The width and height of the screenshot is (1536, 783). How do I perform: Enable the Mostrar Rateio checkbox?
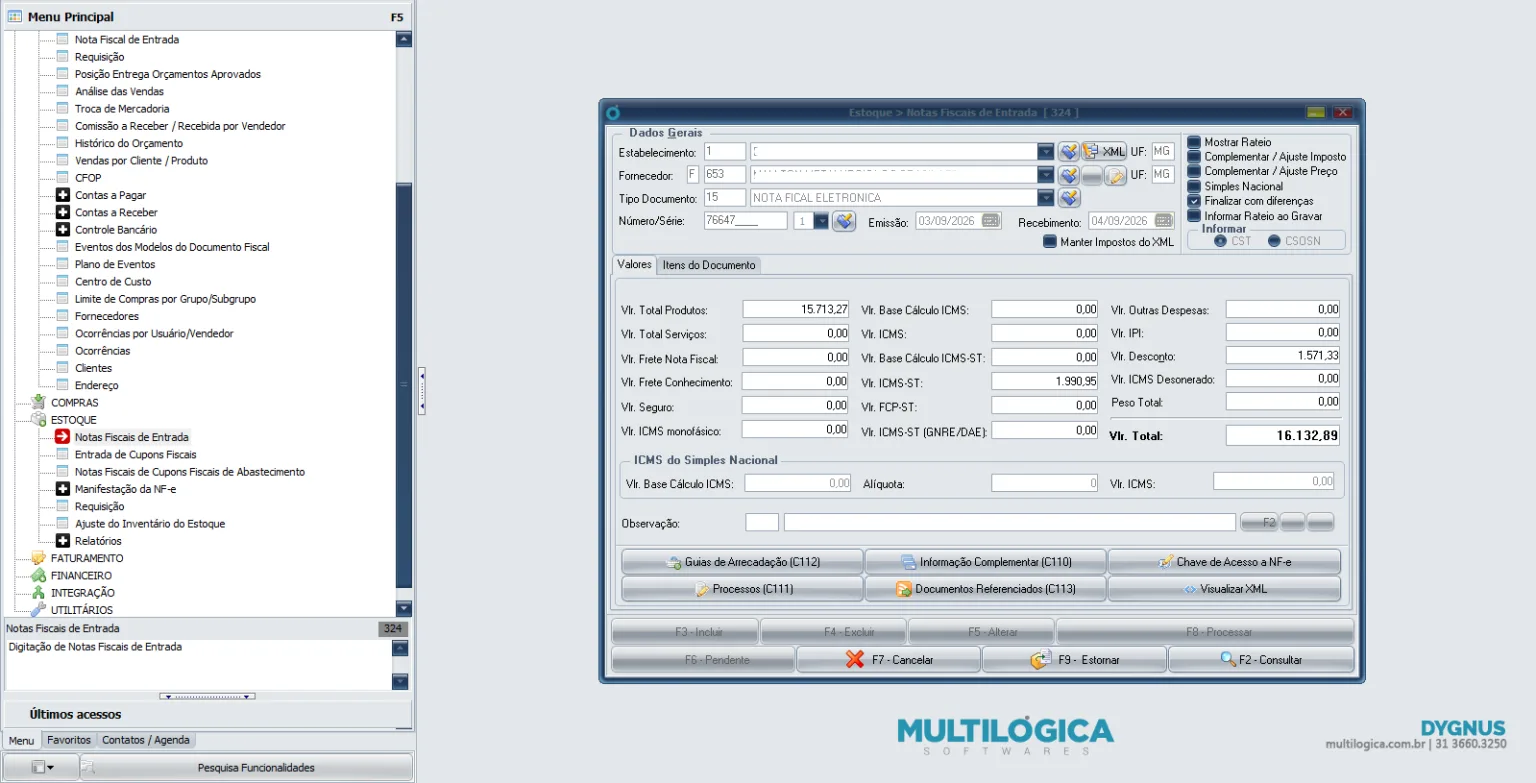pos(1194,142)
